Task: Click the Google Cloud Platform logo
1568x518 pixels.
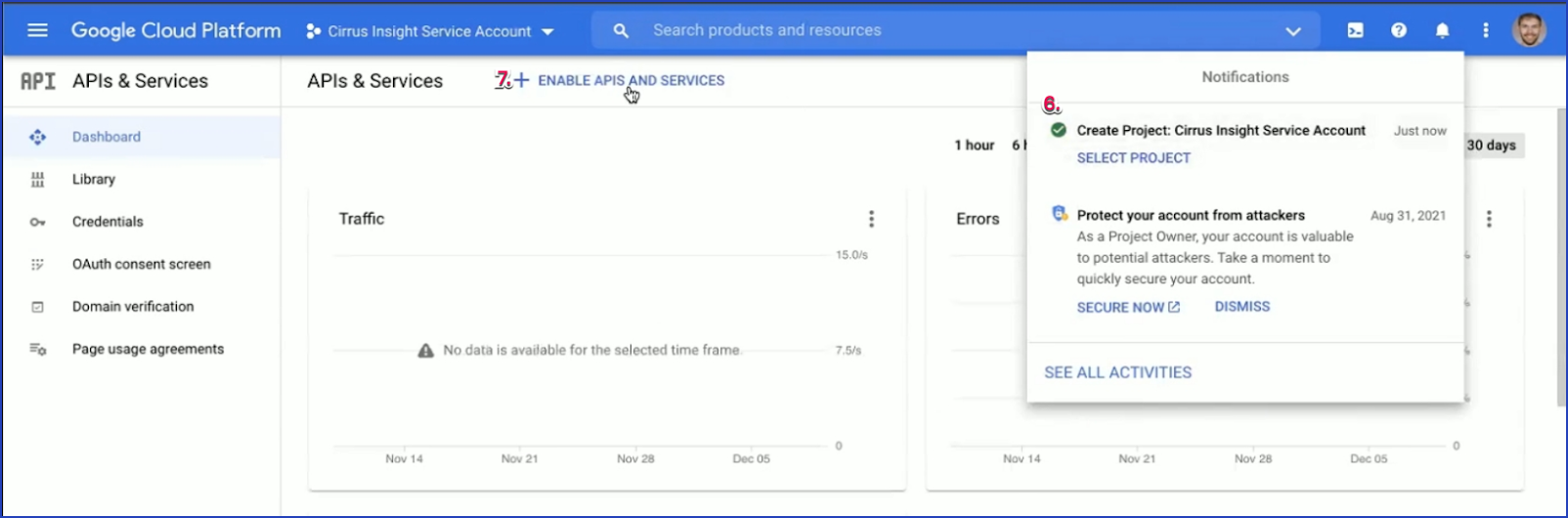Action: tap(176, 30)
